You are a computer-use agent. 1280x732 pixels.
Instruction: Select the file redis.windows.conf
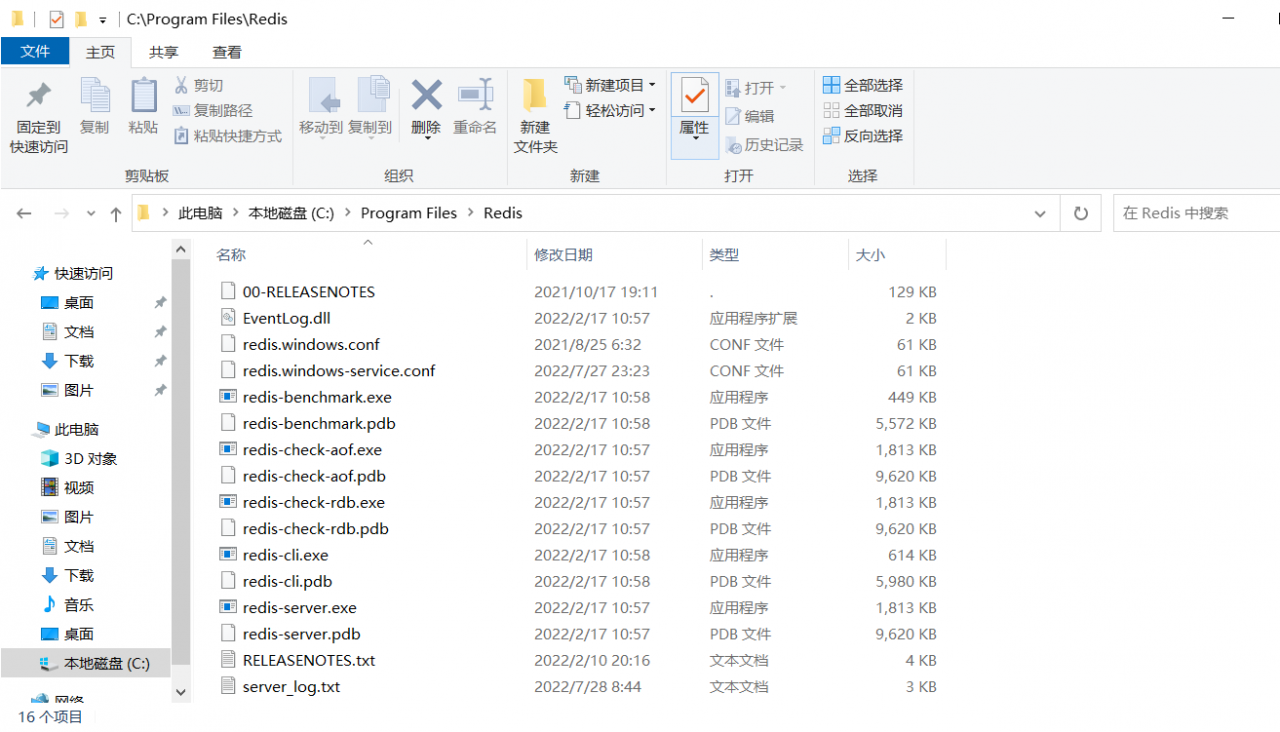pos(311,344)
